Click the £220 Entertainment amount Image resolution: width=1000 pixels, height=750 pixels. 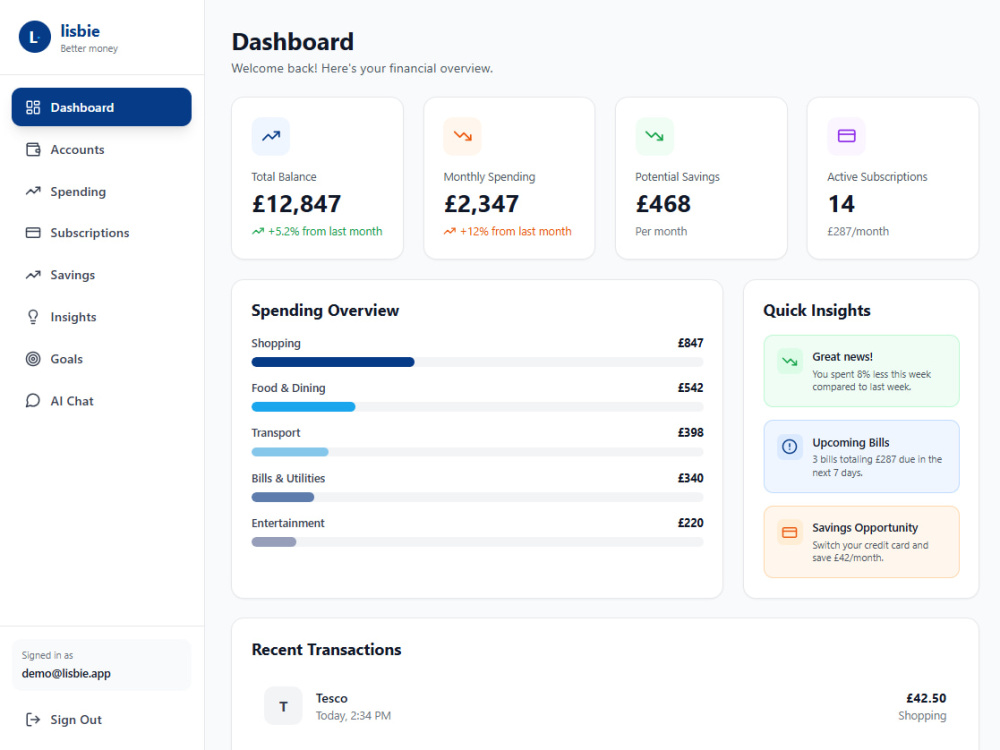pos(690,523)
